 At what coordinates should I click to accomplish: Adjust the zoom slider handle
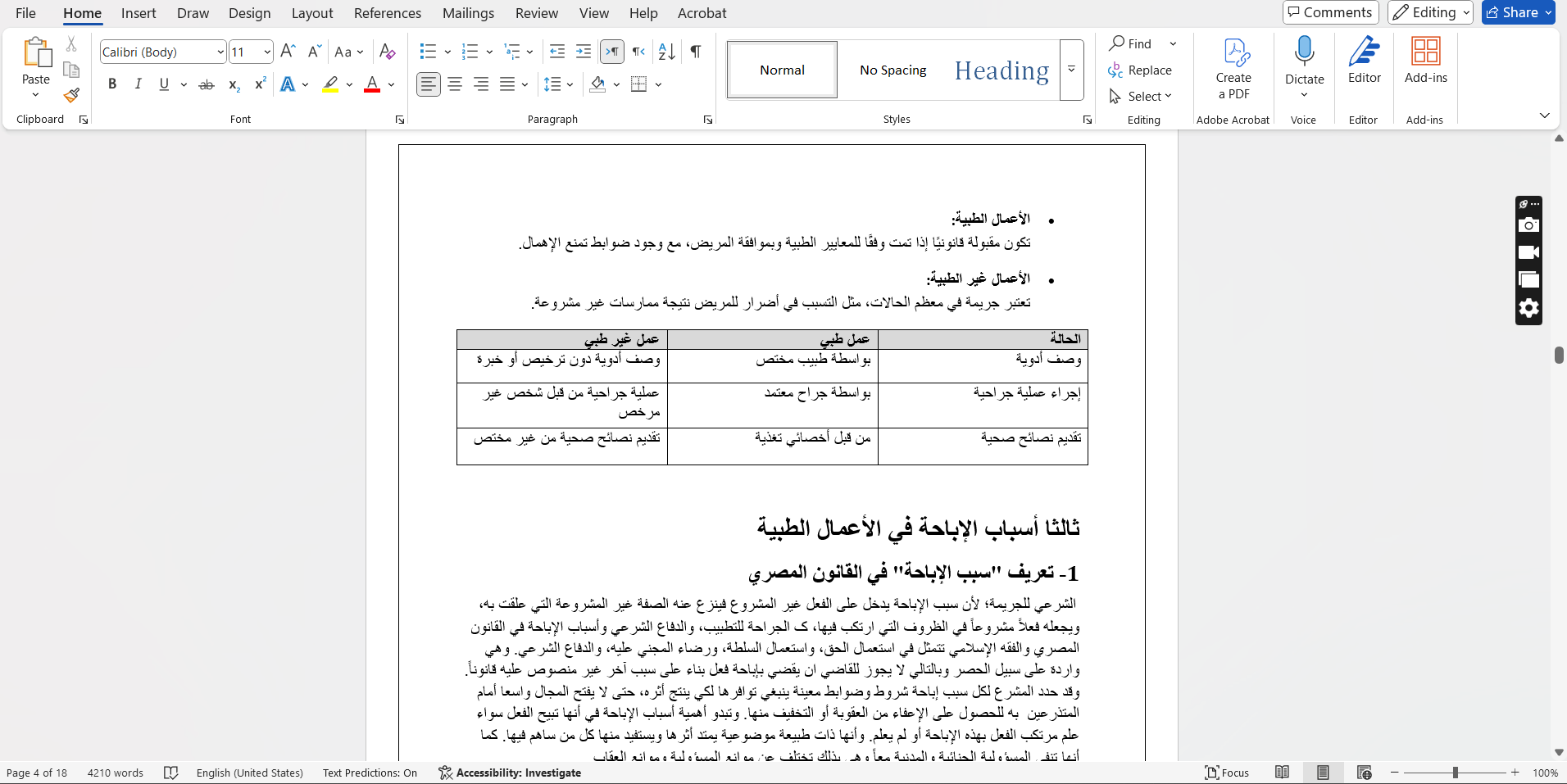(x=1456, y=773)
